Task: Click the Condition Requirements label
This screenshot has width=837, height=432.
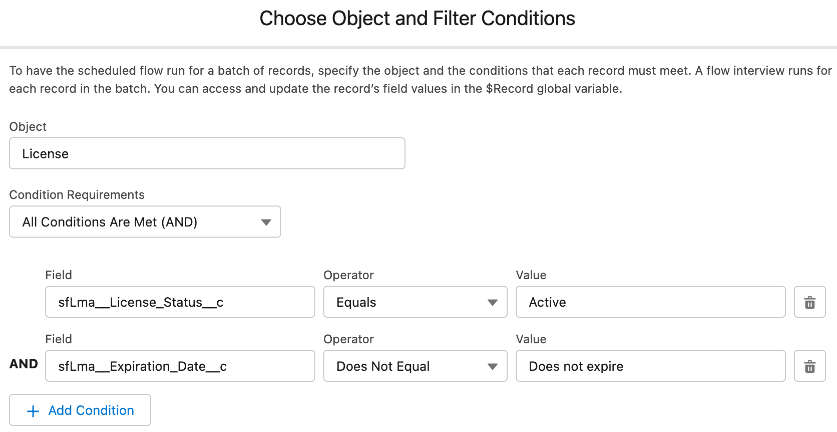Action: tap(77, 194)
